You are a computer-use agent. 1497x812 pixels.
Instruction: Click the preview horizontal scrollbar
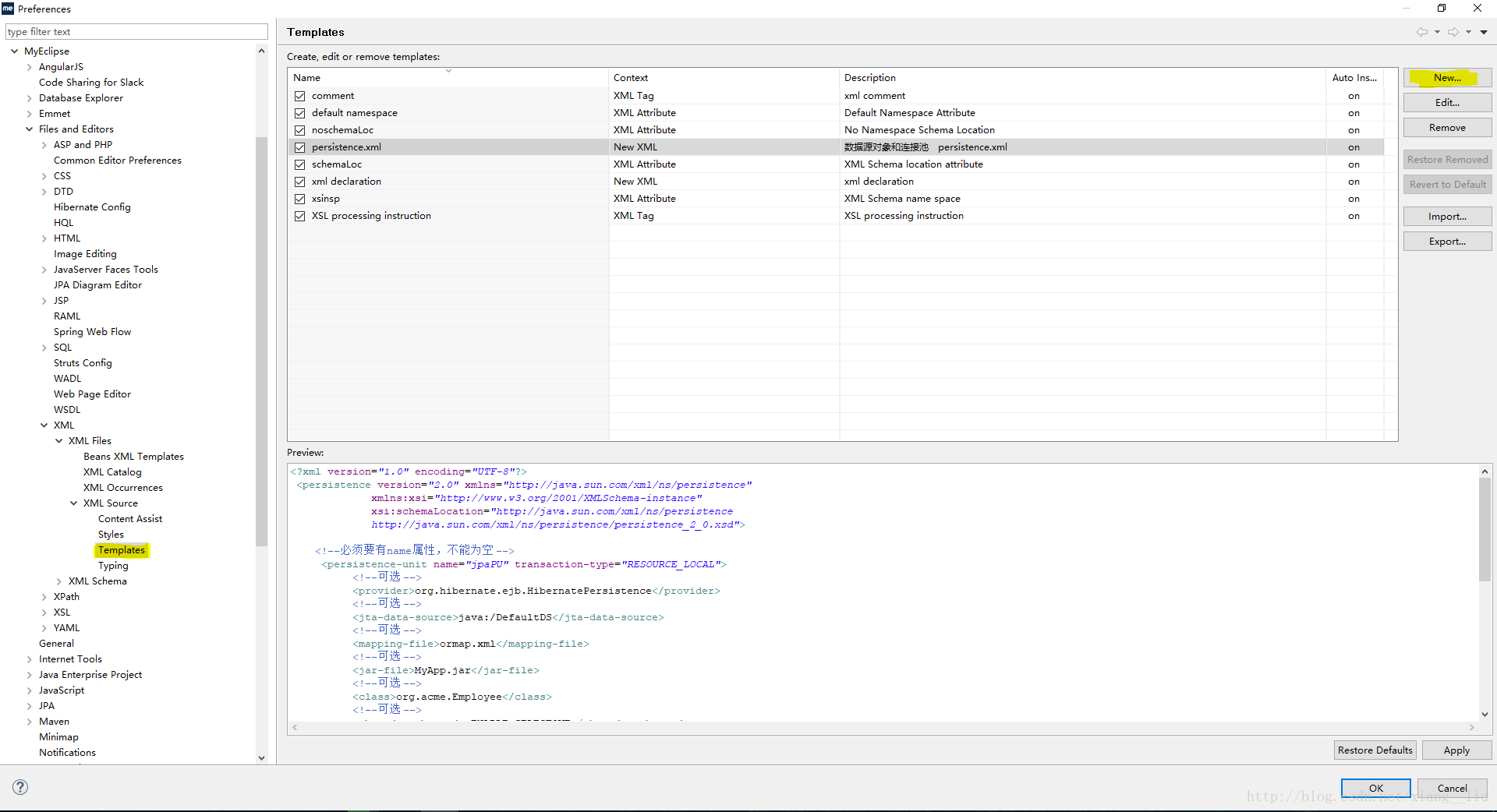click(882, 728)
